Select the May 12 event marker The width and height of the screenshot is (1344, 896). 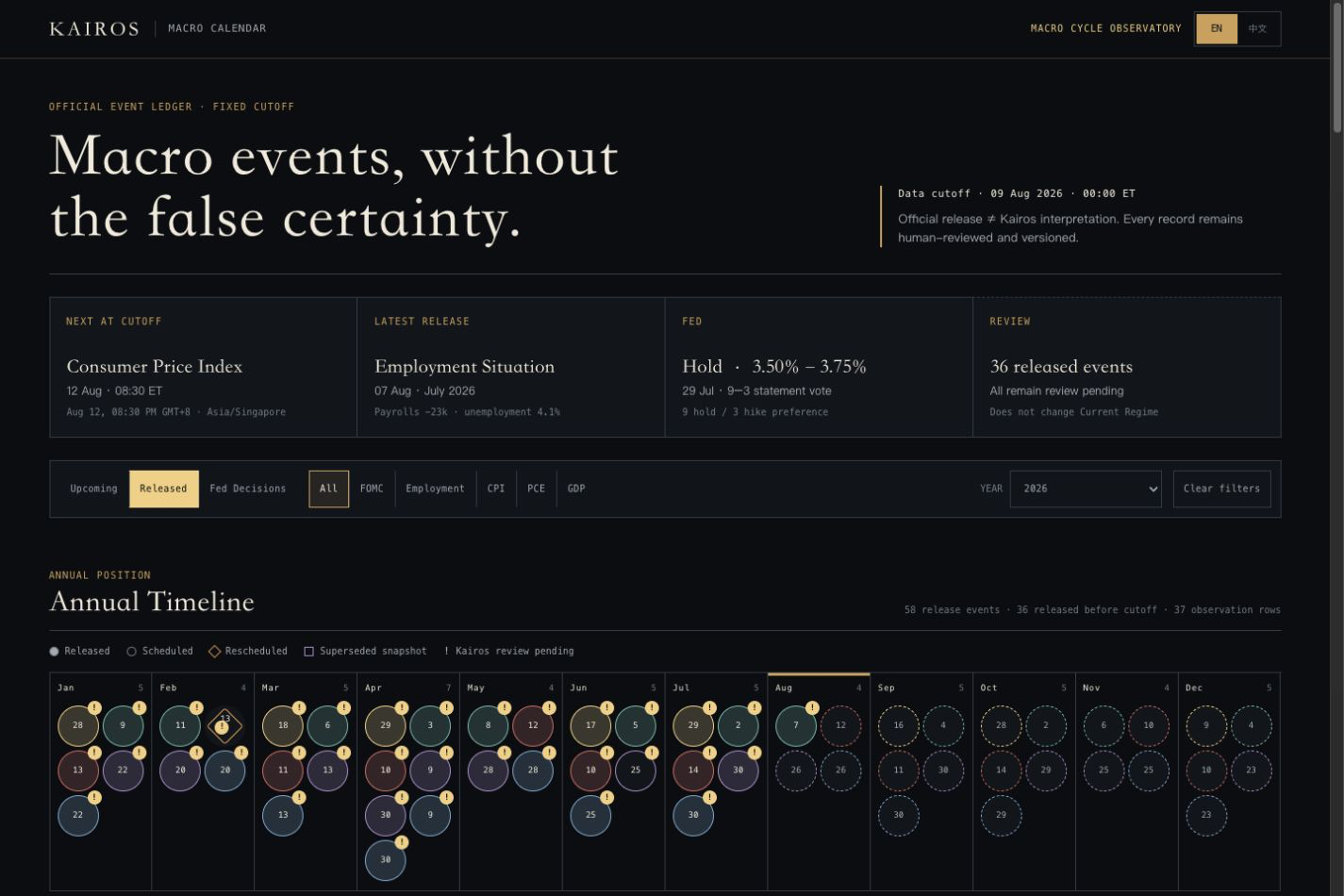[533, 725]
